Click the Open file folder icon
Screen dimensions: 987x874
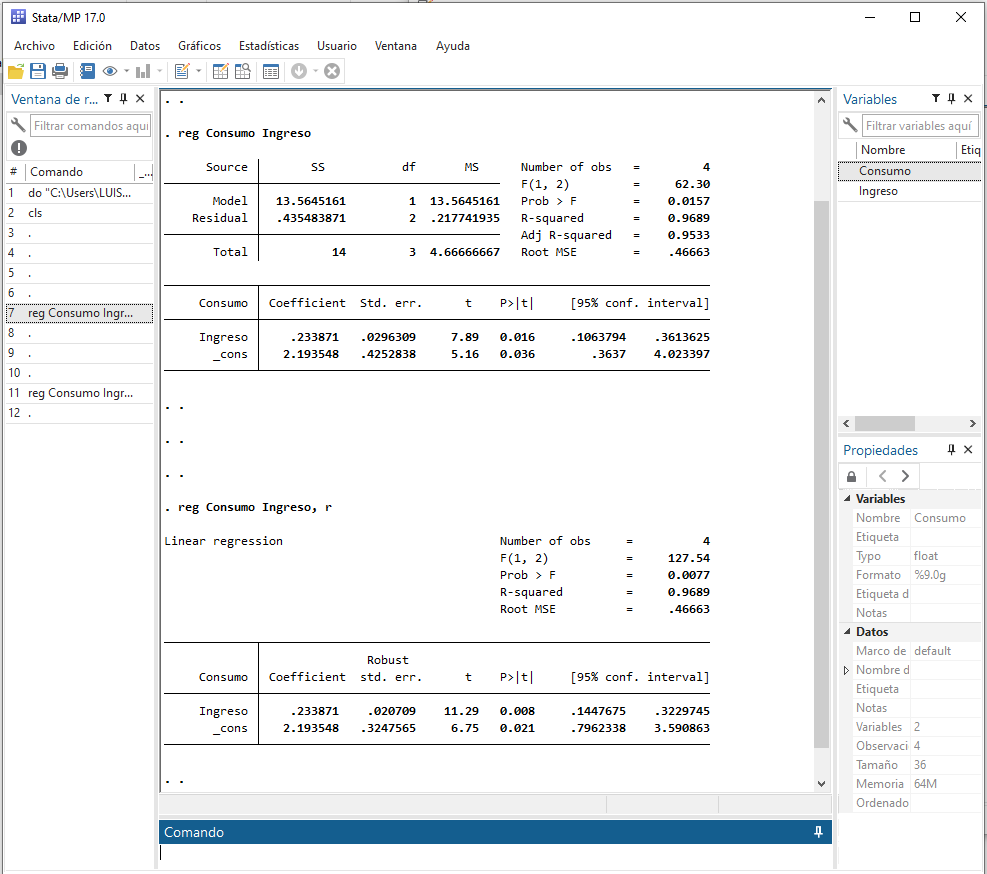coord(16,71)
